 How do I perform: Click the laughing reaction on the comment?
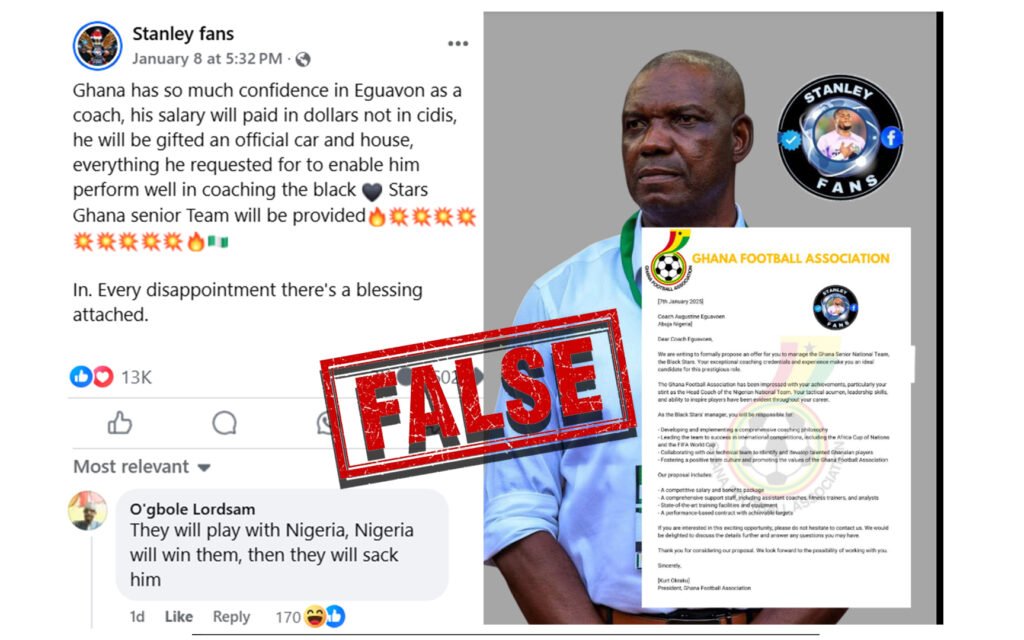click(x=315, y=616)
